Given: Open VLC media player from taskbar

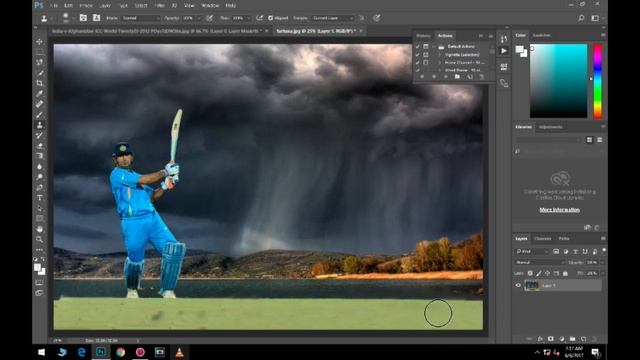Looking at the screenshot, I should pos(180,352).
